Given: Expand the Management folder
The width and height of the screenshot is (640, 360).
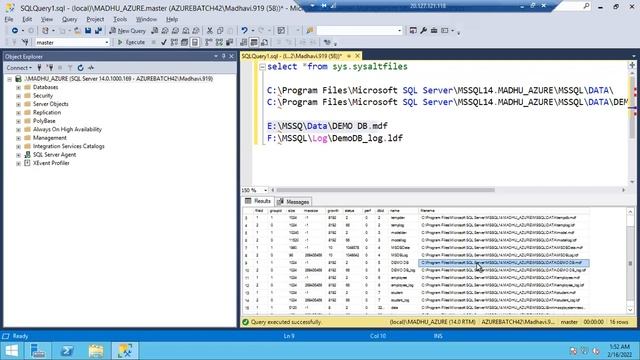Looking at the screenshot, I should [x=18, y=138].
